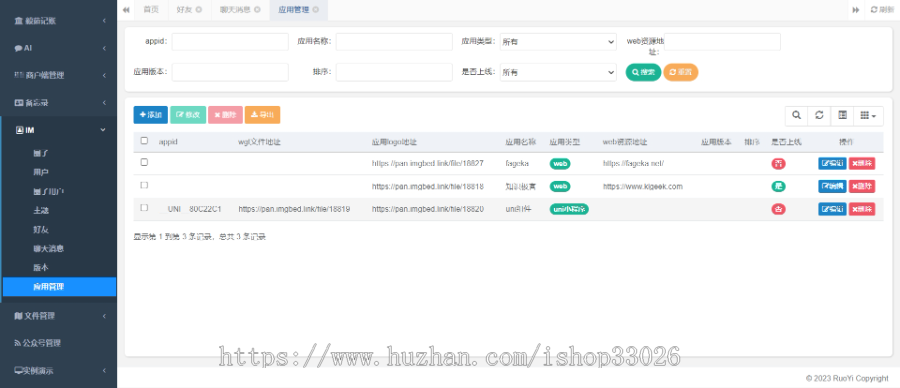Open the columns grid dropdown in table toolbar
This screenshot has height=388, width=900.
point(868,115)
